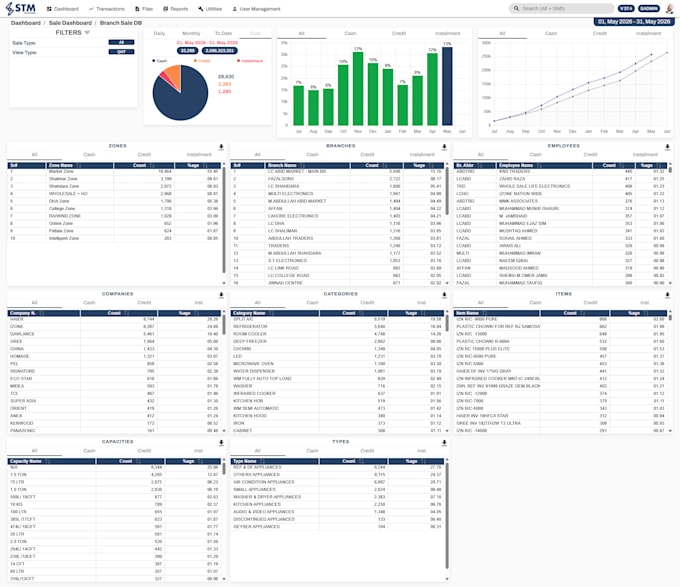680x587 pixels.
Task: Select the FAZALSONS branch row
Action: coord(337,179)
